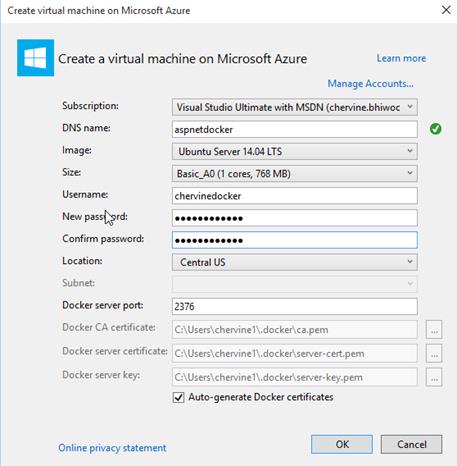Click the 'Docker server port:' label
The image size is (457, 466).
pyautogui.click(x=103, y=305)
